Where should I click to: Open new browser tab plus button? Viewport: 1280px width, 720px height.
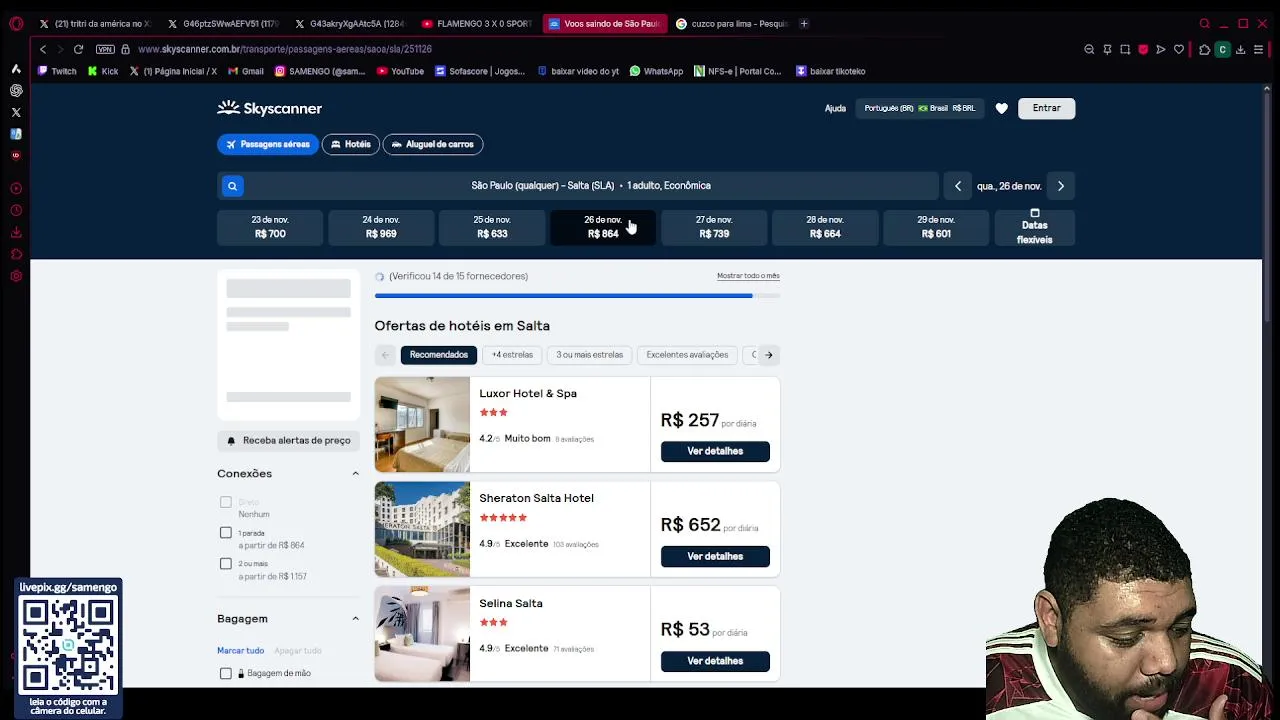(x=804, y=23)
